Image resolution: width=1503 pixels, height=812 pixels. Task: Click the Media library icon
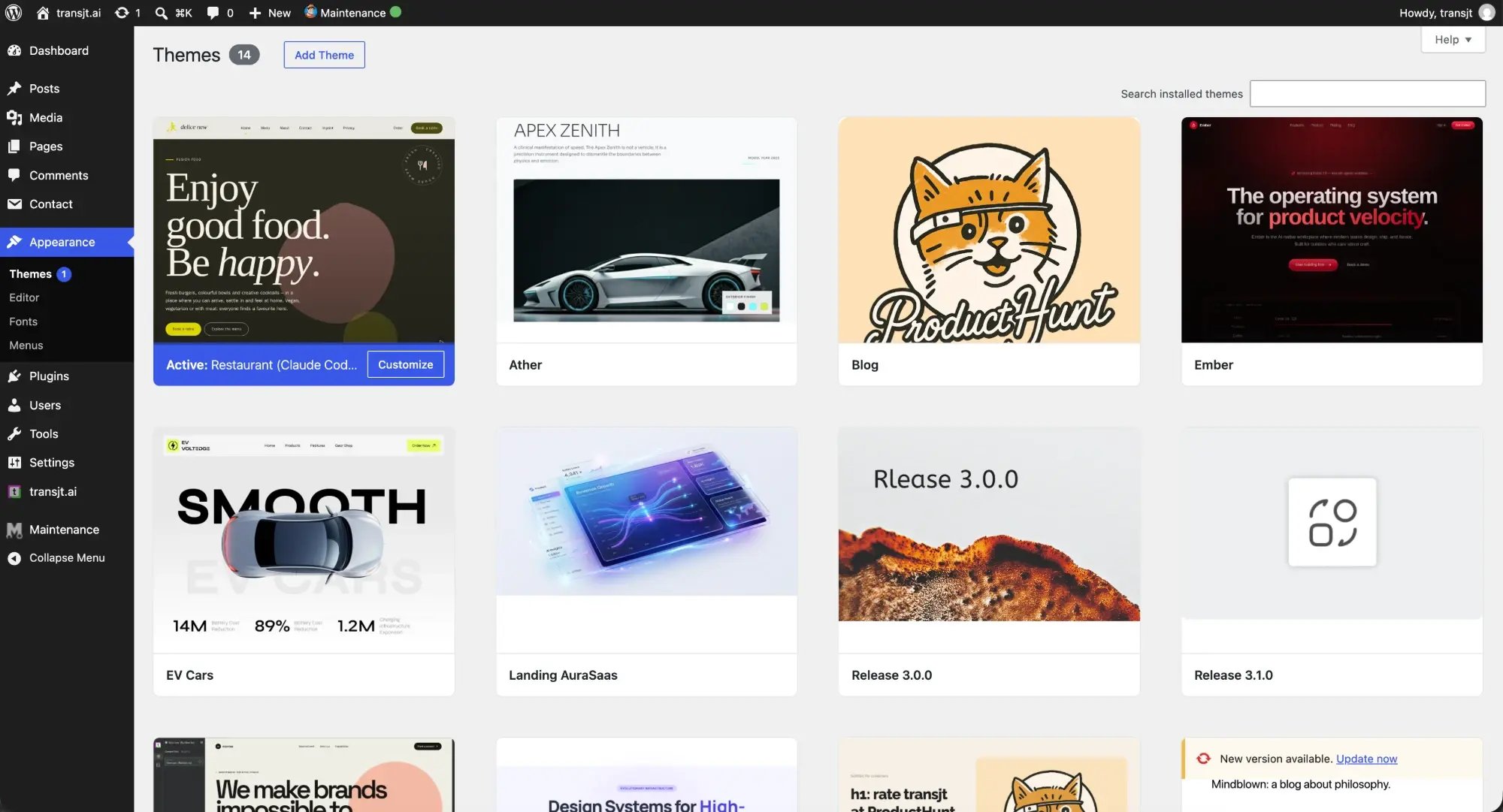click(x=14, y=118)
